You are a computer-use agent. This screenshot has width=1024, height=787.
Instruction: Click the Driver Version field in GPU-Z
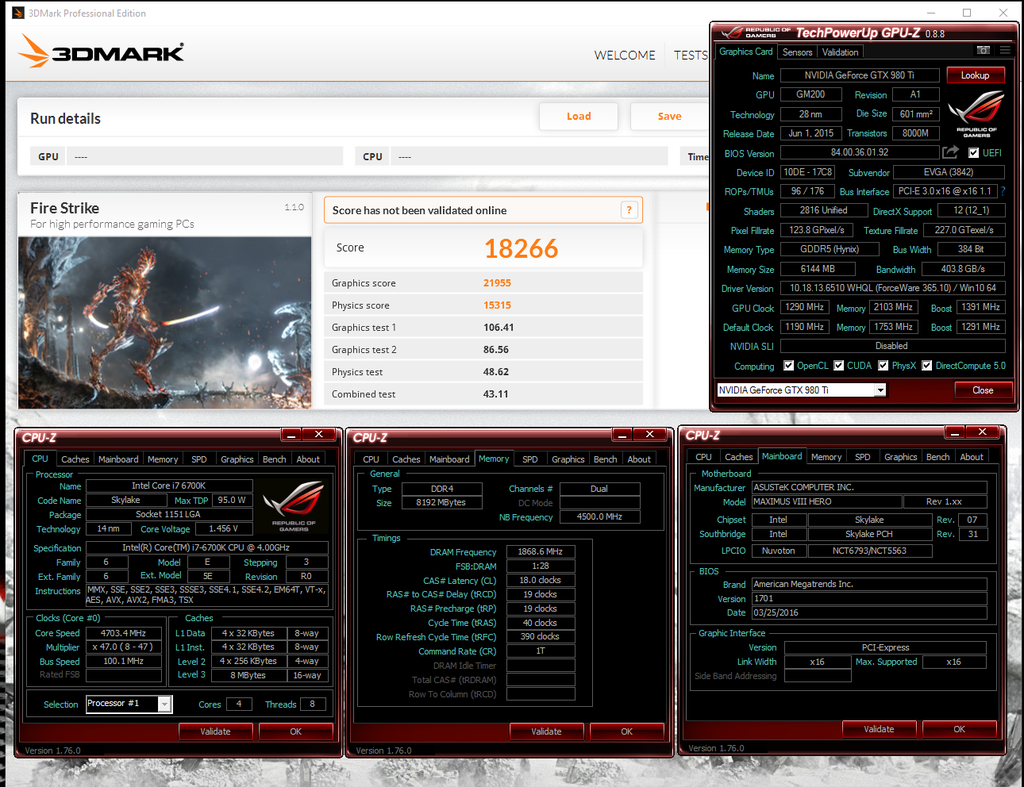point(892,288)
